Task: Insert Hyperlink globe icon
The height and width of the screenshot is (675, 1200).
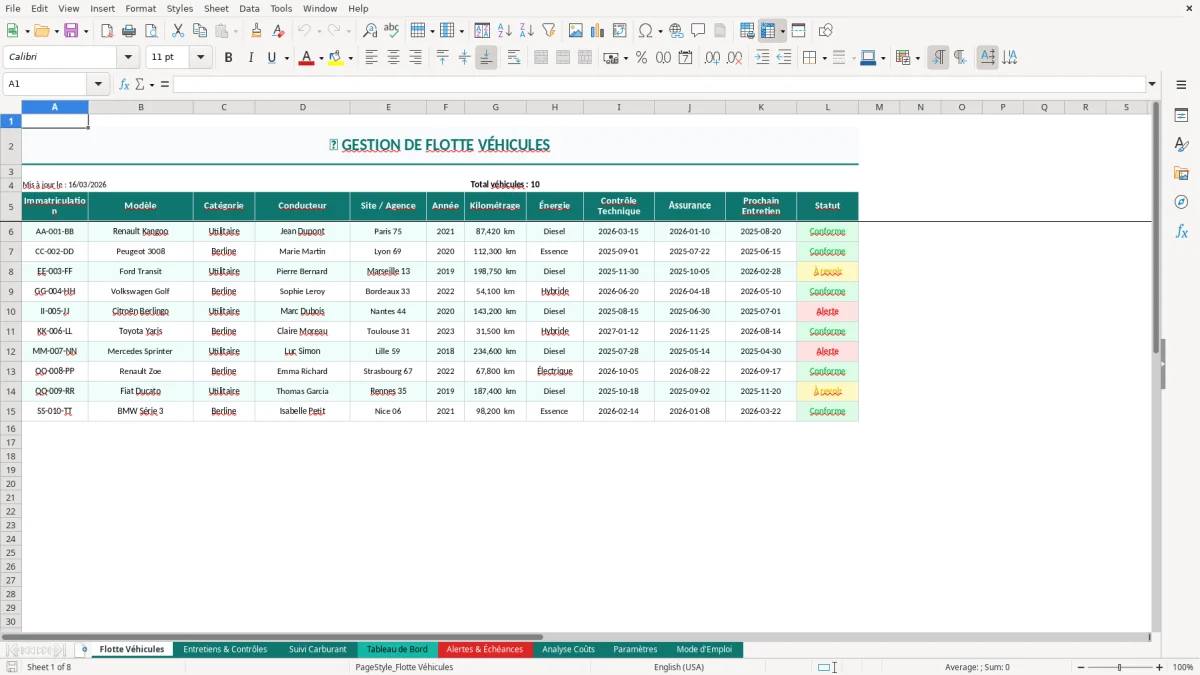Action: click(x=676, y=31)
